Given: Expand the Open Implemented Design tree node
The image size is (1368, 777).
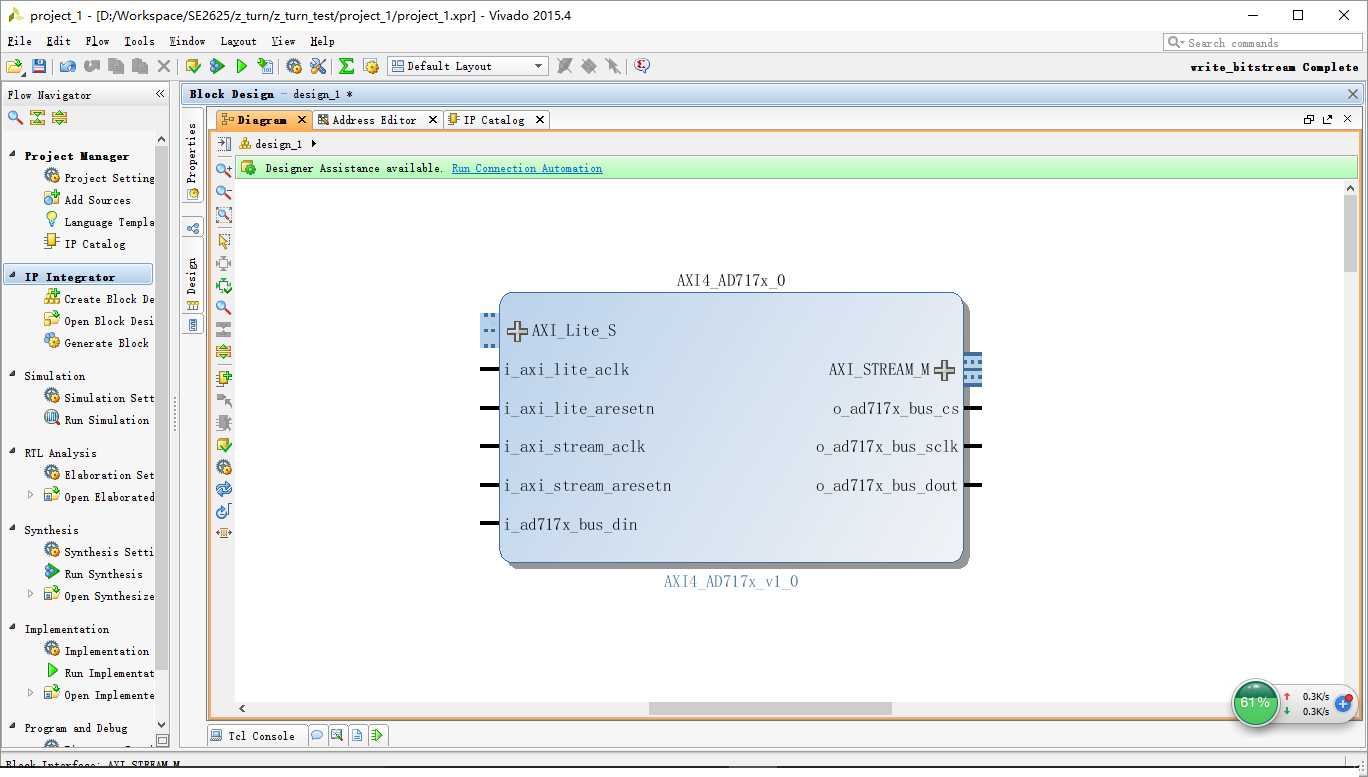Looking at the screenshot, I should tap(30, 693).
